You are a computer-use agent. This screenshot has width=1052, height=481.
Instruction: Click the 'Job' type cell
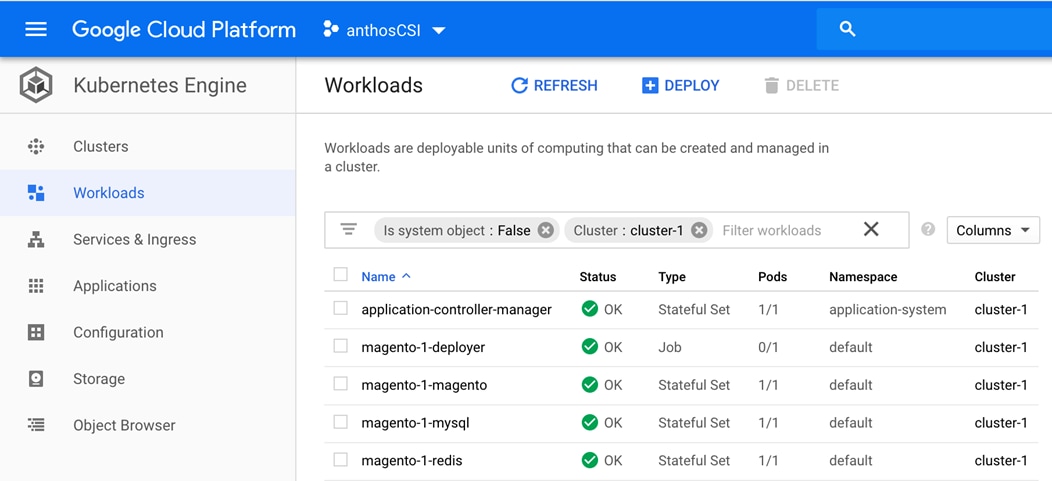point(670,347)
